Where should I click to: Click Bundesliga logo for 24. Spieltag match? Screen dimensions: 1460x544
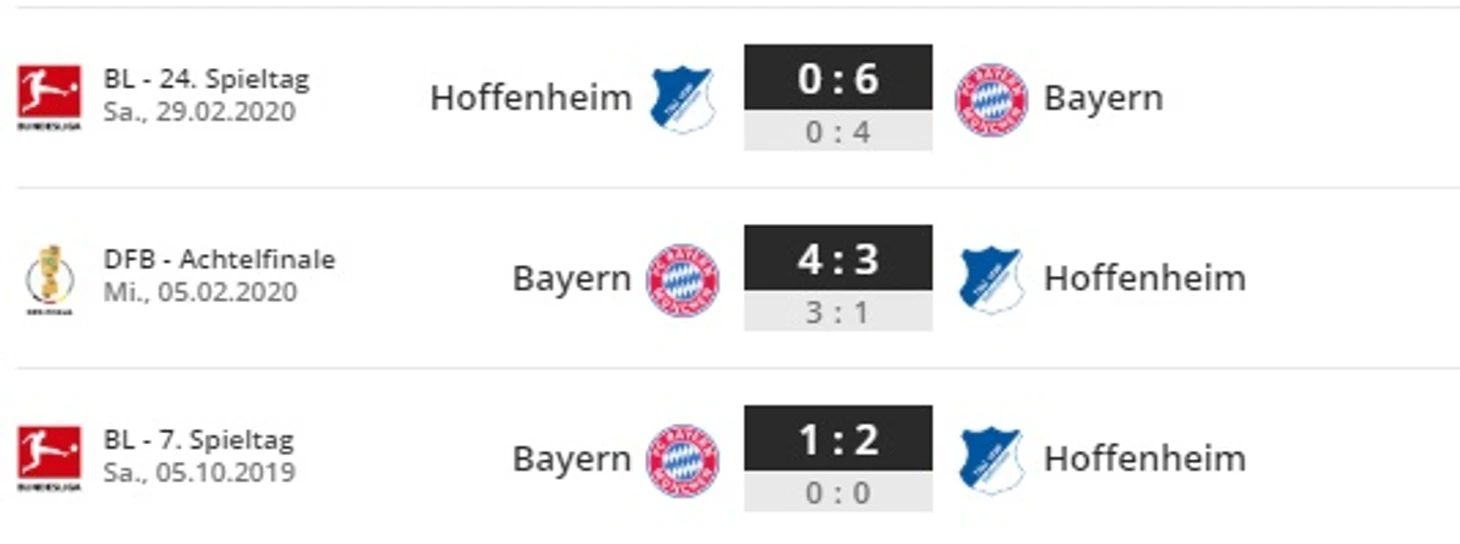tap(49, 98)
